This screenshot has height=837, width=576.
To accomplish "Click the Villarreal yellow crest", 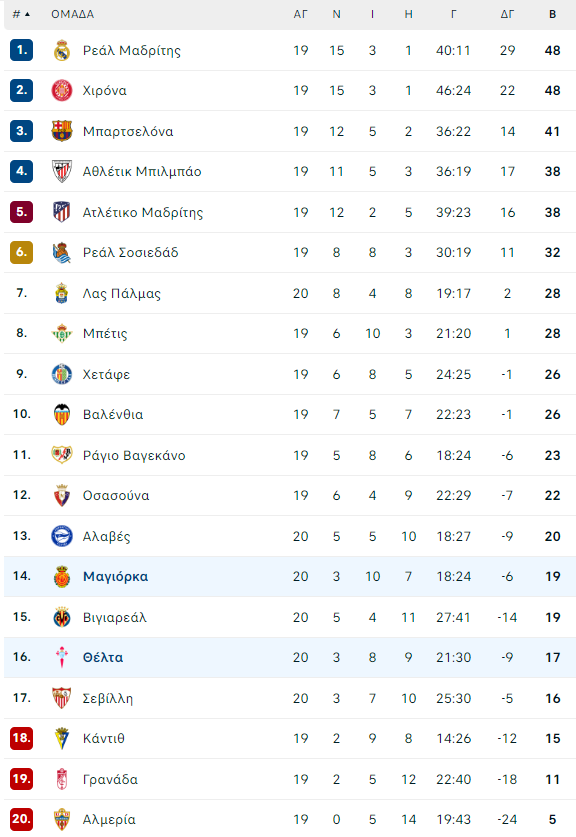I will tap(61, 617).
